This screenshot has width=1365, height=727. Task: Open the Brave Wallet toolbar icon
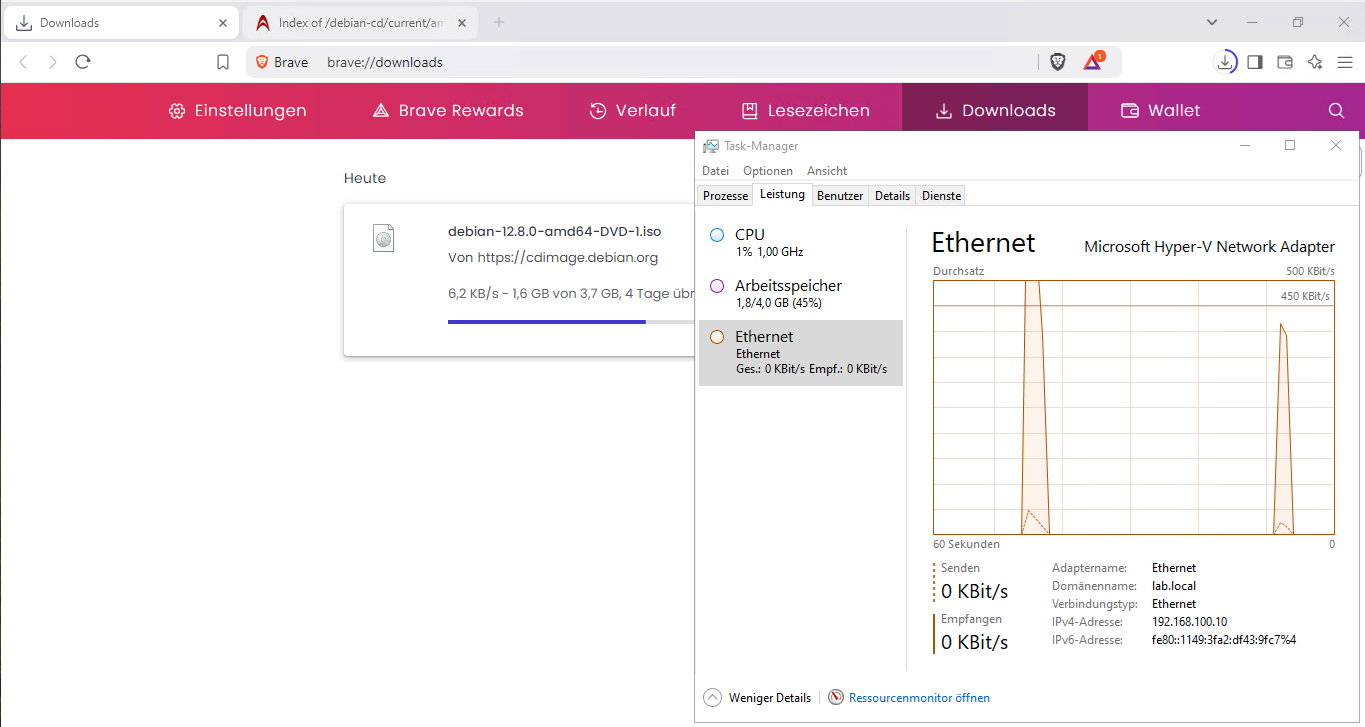click(x=1285, y=62)
